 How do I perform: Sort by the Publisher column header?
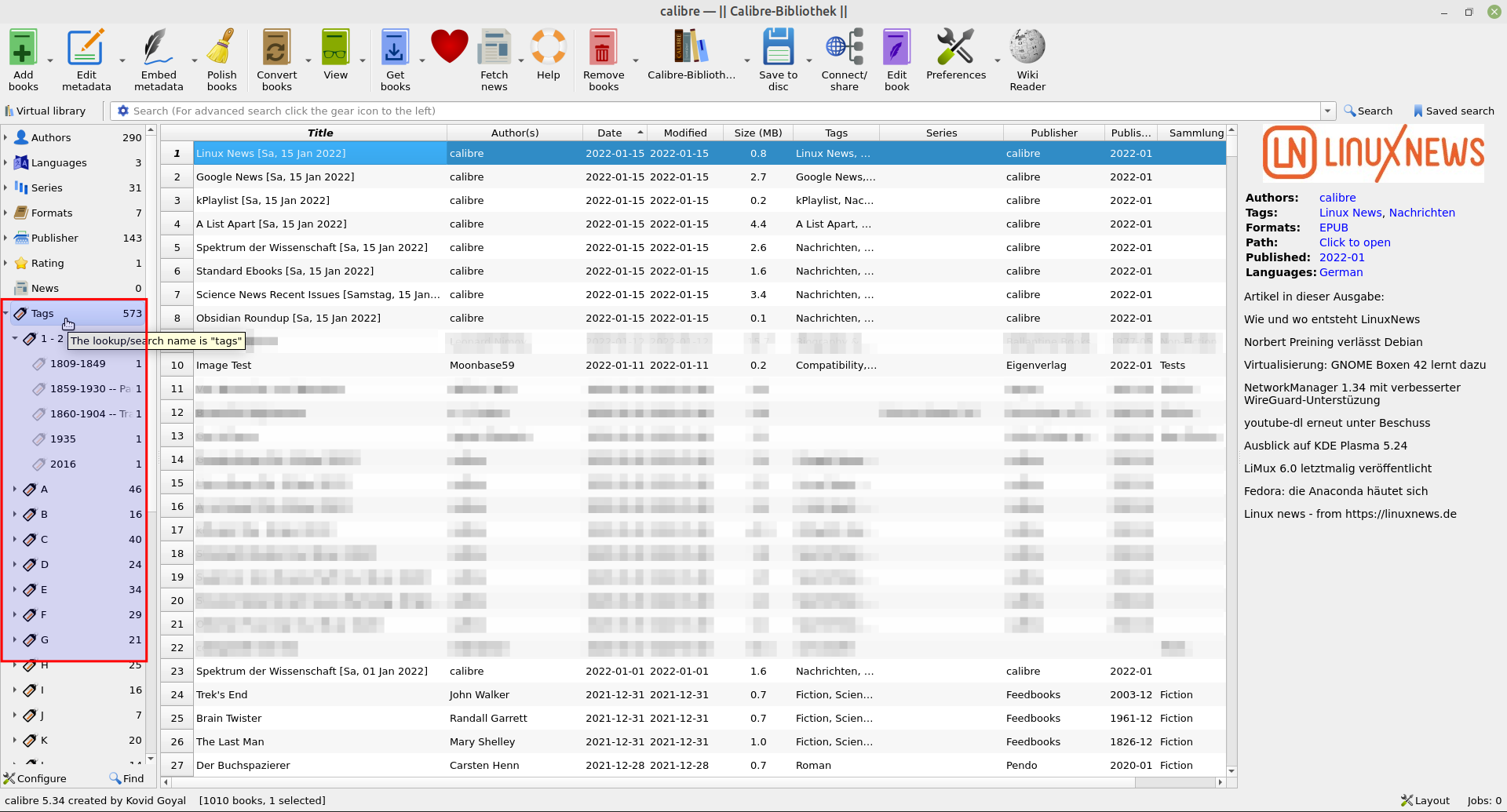tap(1054, 133)
